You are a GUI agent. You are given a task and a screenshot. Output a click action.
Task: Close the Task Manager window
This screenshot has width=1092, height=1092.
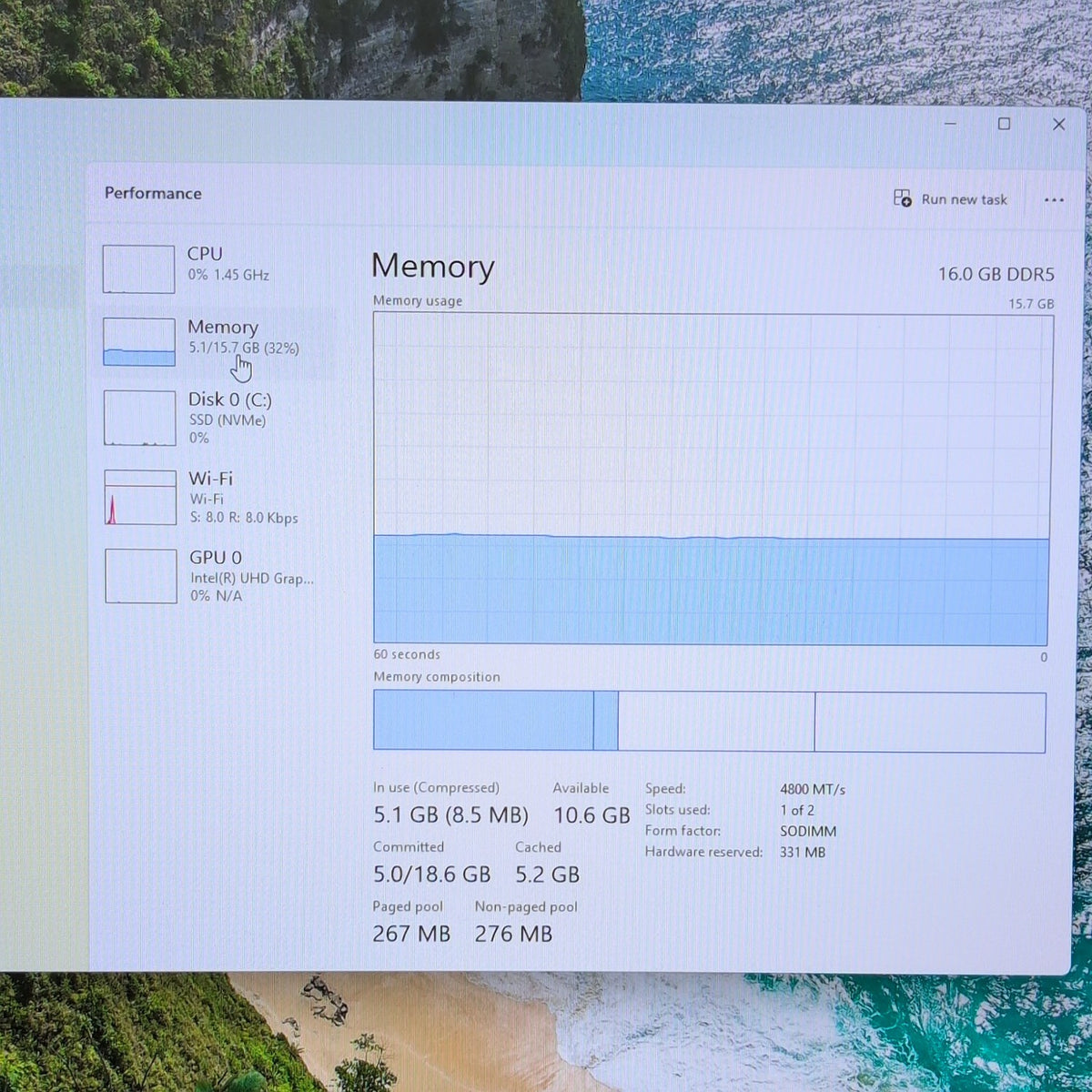click(1058, 125)
